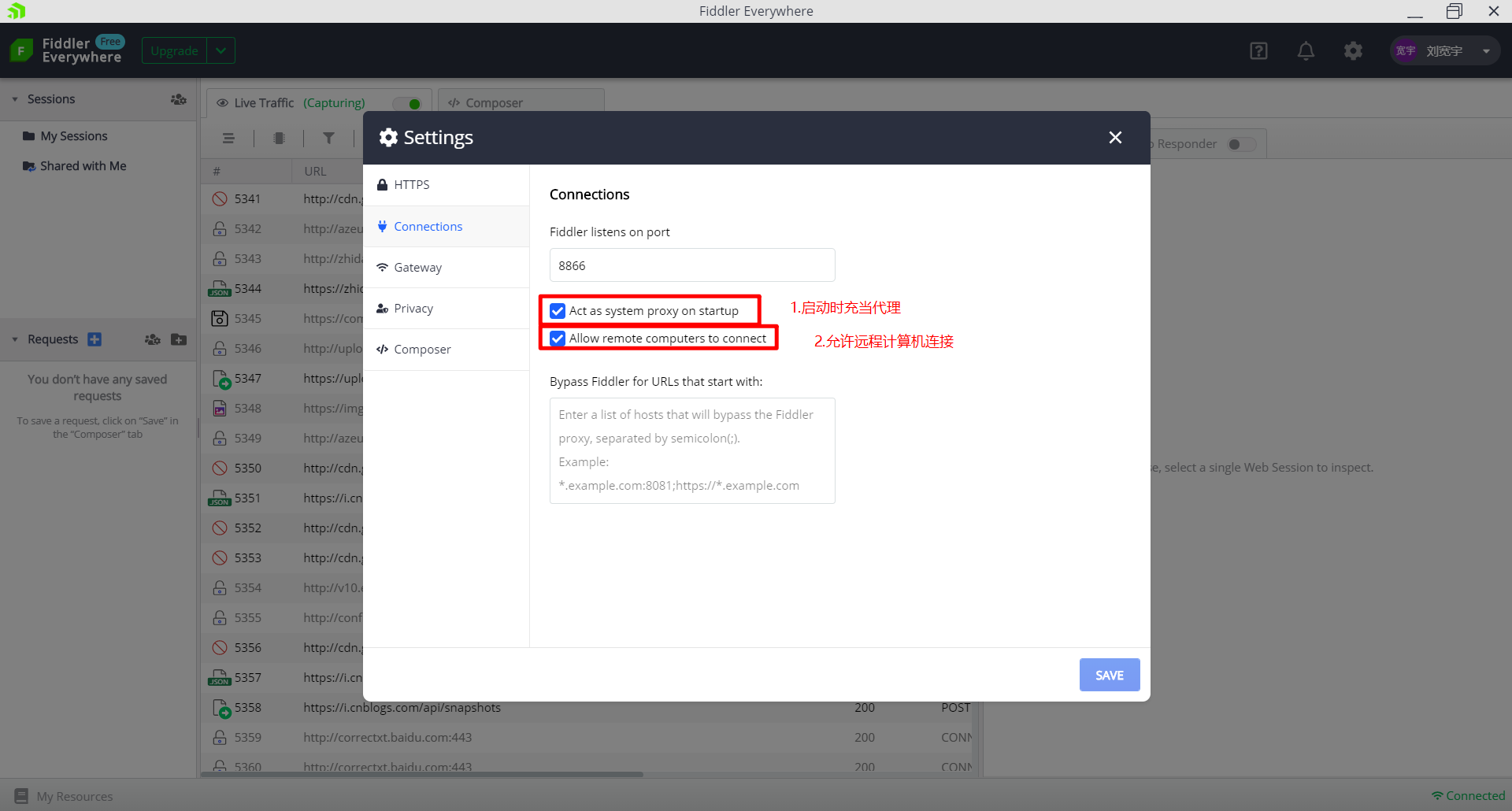This screenshot has height=811, width=1512.
Task: Click the image icon of session 5348
Action: 220,408
